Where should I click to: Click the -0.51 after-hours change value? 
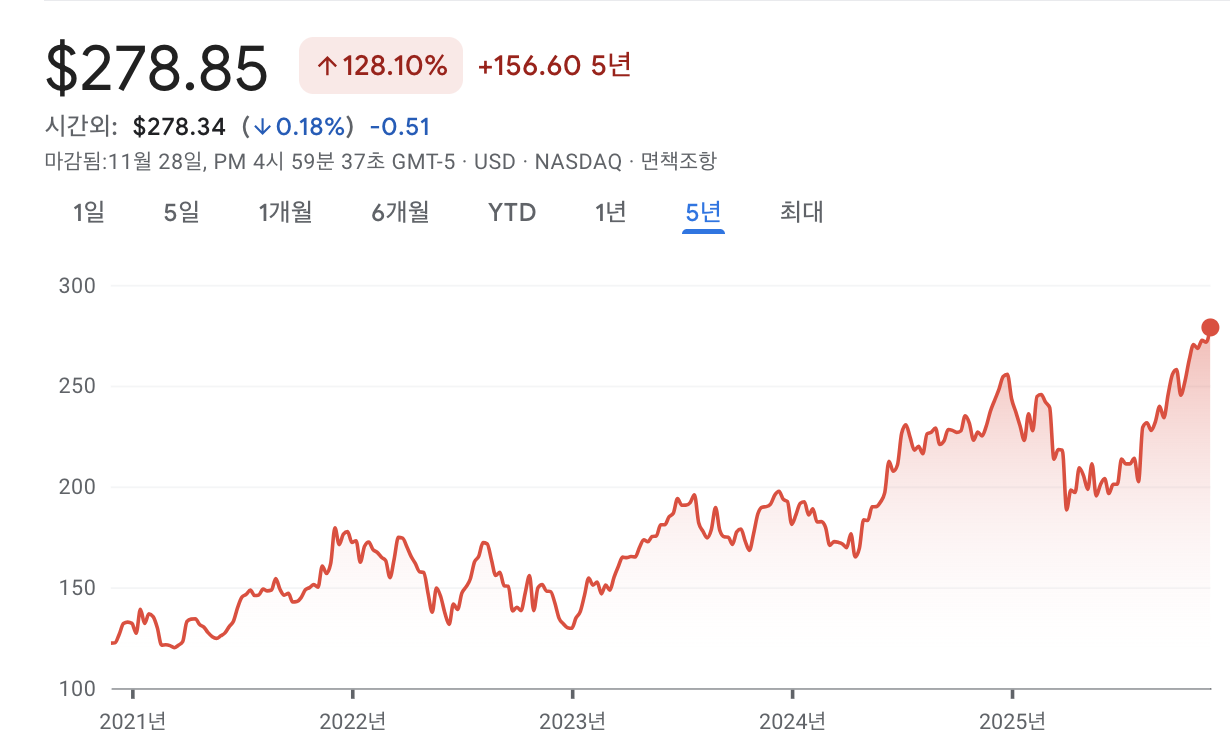[400, 127]
